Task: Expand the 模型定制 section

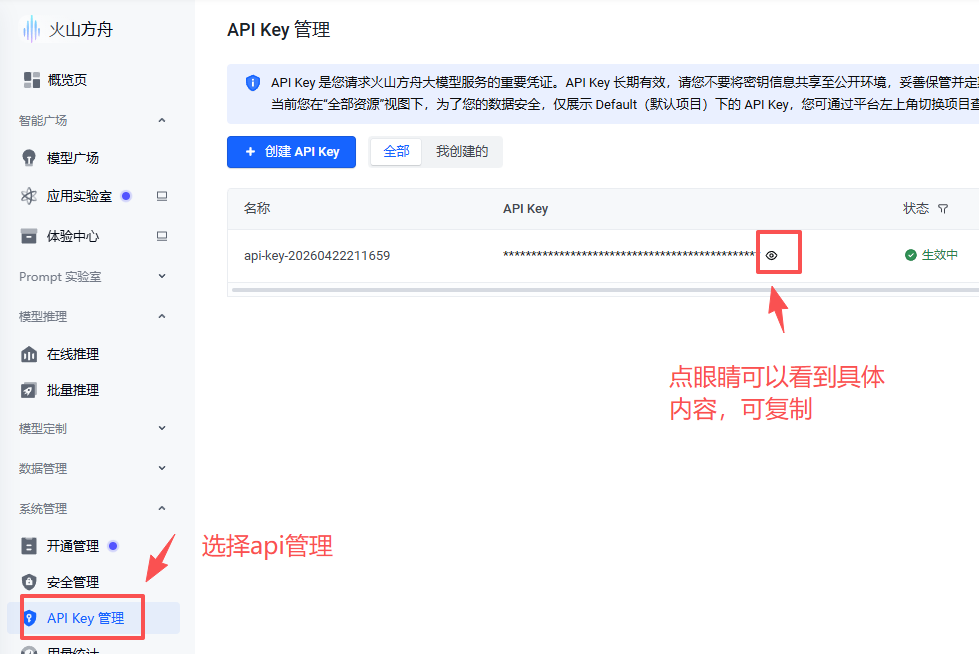Action: coord(162,429)
